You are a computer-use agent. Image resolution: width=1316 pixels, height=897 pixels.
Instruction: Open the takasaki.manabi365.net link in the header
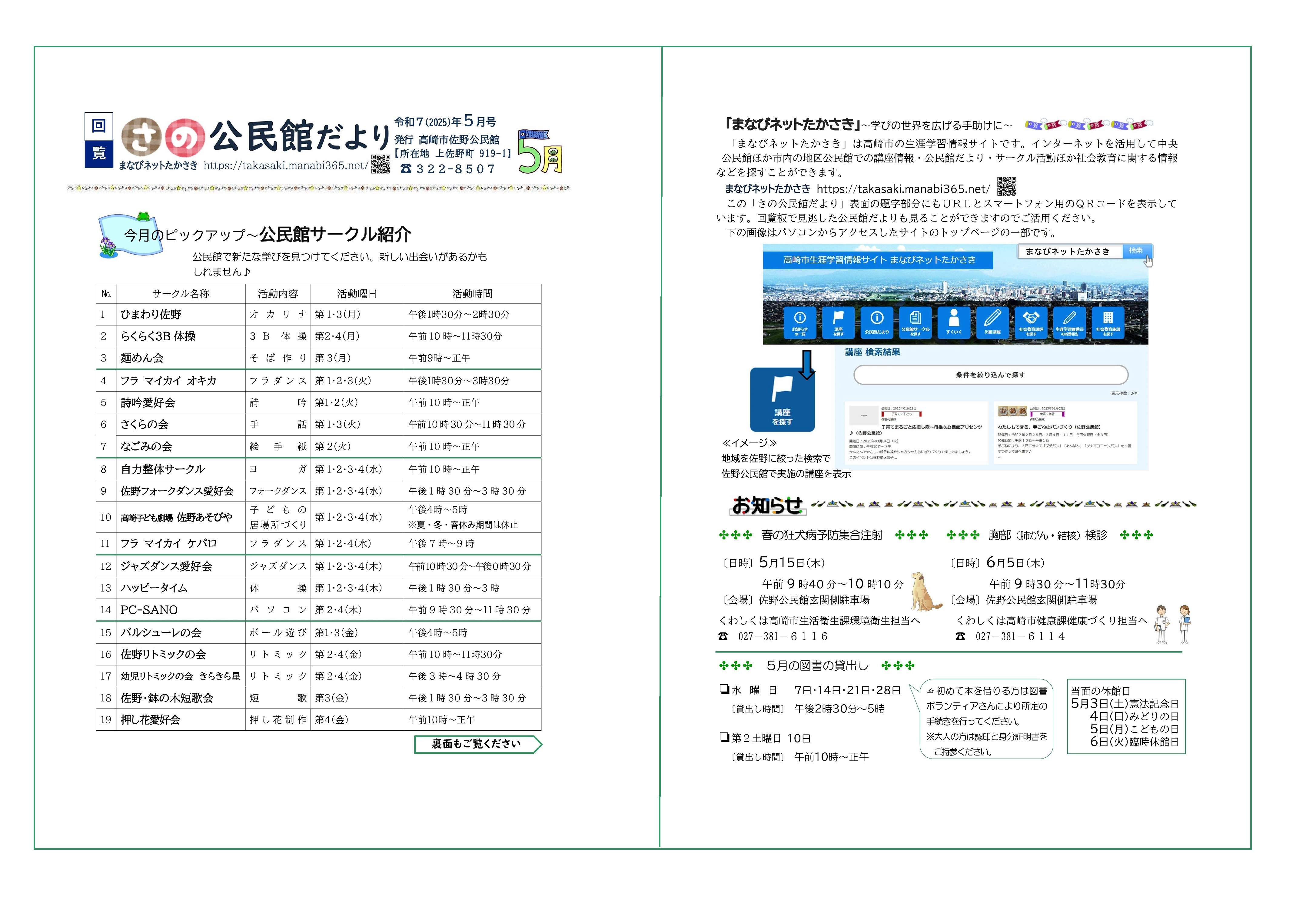coord(286,165)
